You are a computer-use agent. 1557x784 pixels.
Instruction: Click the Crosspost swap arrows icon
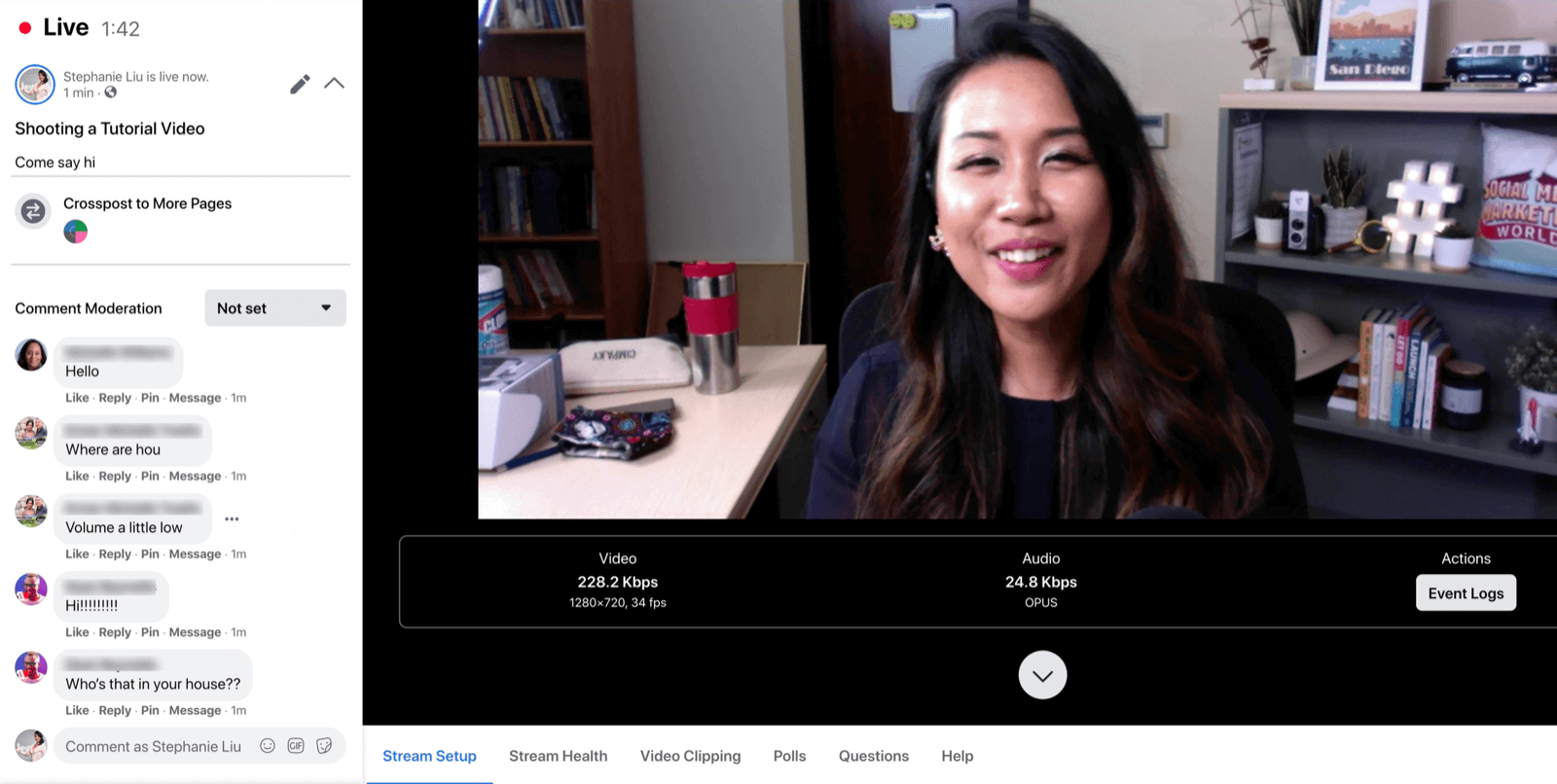(33, 211)
